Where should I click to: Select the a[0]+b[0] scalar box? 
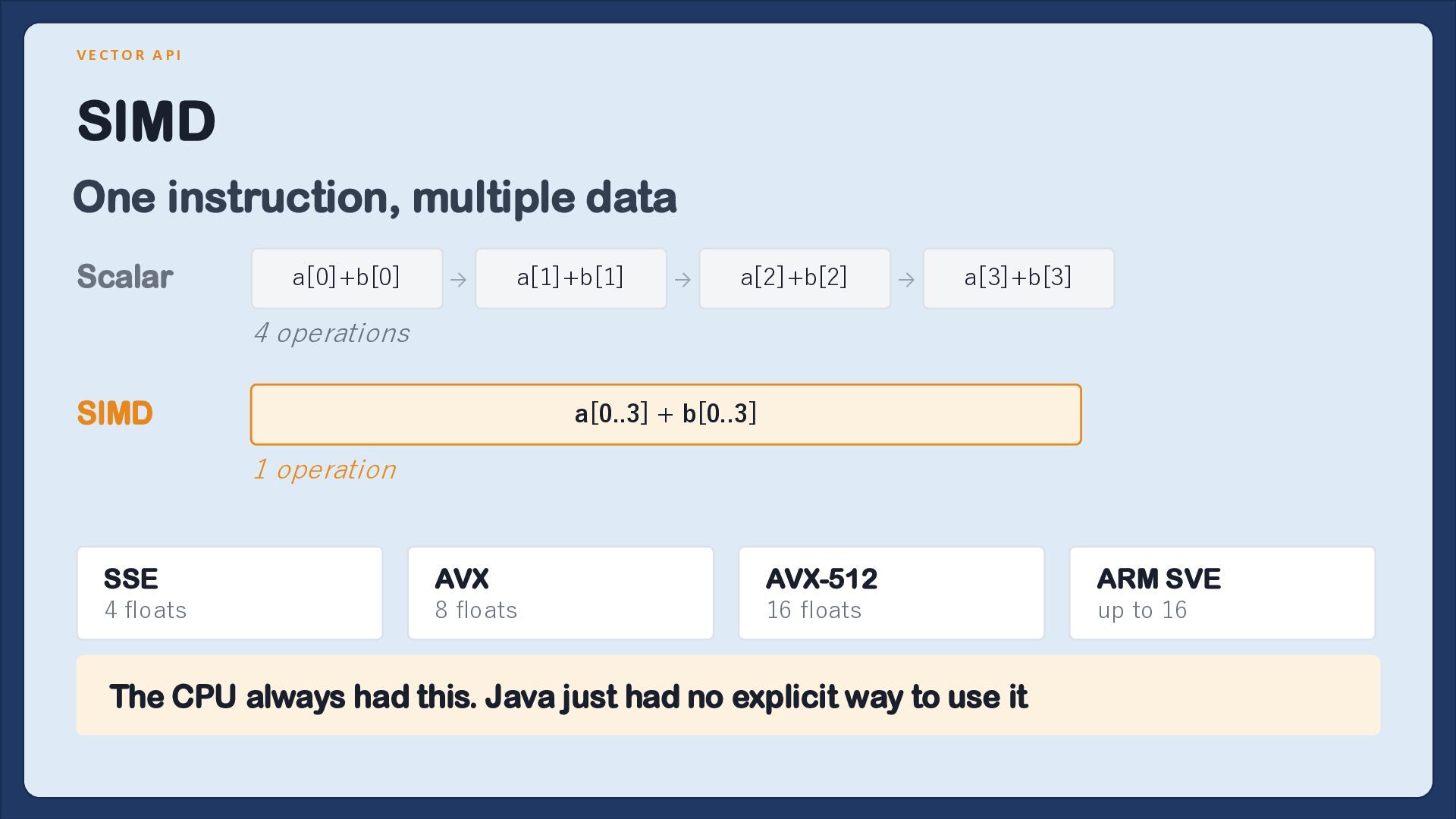click(347, 278)
